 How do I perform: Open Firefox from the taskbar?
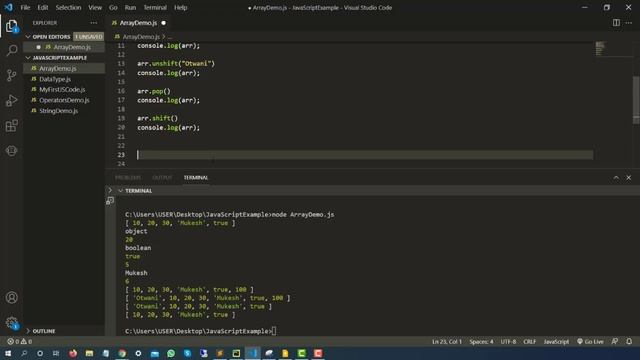tap(73, 353)
